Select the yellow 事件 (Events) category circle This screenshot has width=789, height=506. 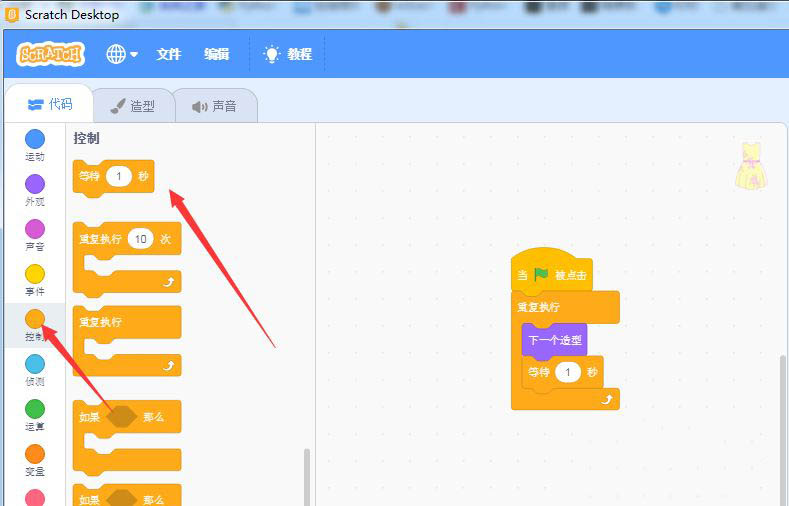(x=35, y=274)
